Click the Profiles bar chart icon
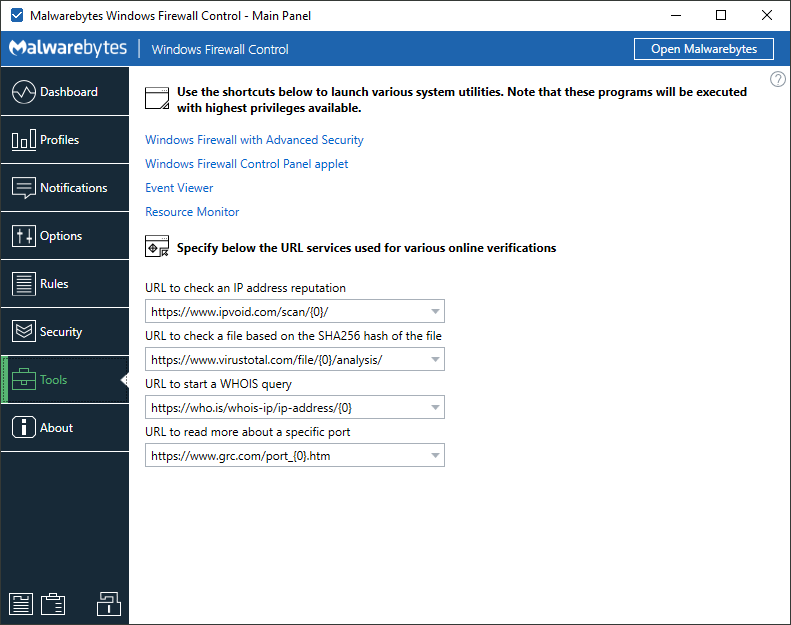The image size is (791, 625). tap(23, 140)
